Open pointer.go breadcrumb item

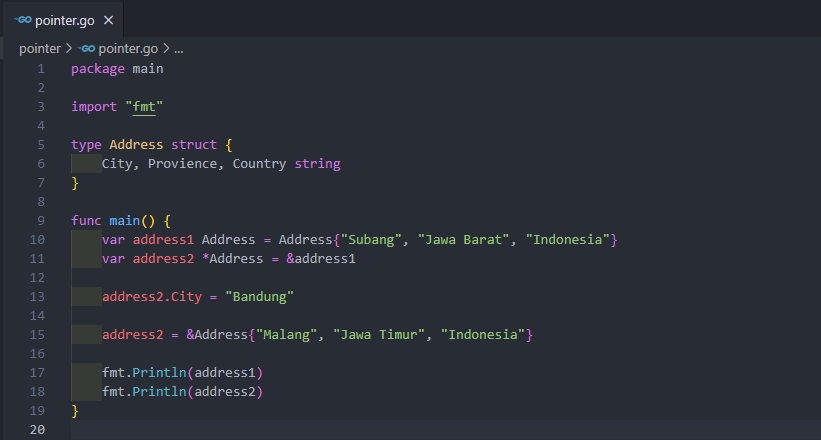pos(128,49)
